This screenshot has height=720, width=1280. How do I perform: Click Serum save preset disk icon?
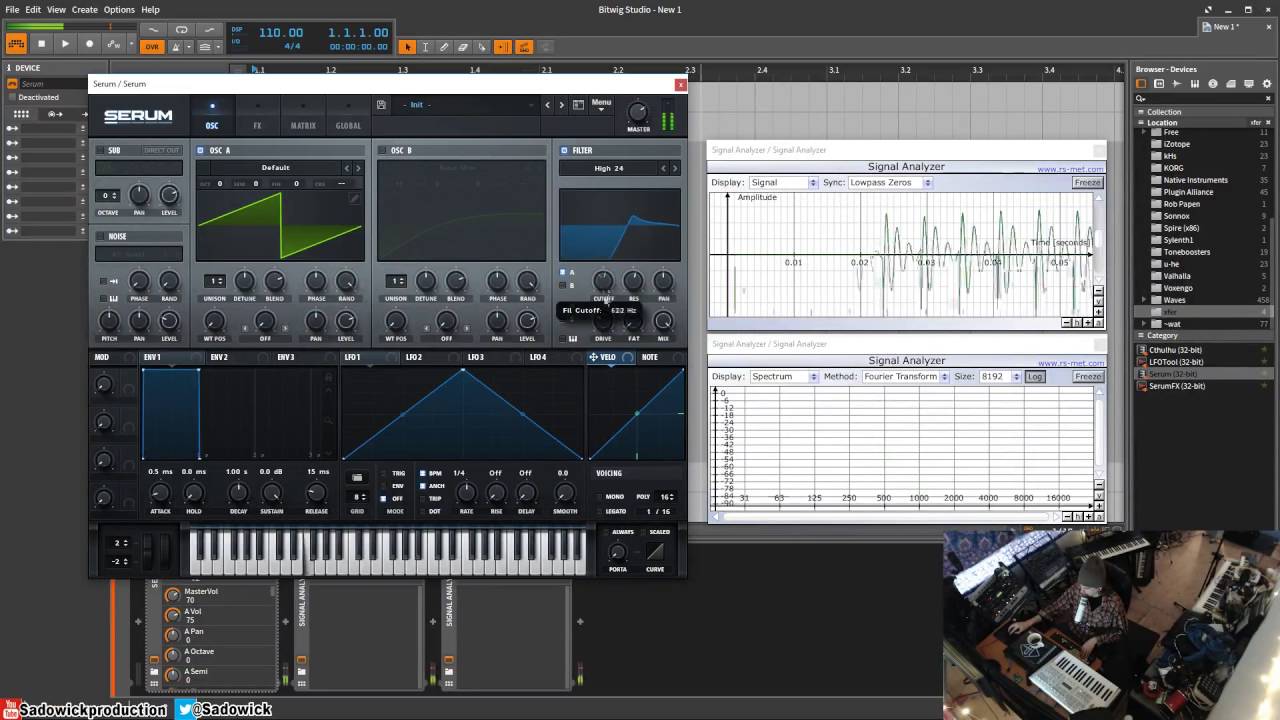(x=381, y=105)
